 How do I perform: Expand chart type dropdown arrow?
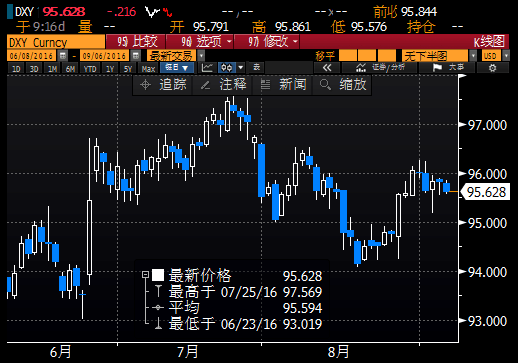[x=241, y=68]
